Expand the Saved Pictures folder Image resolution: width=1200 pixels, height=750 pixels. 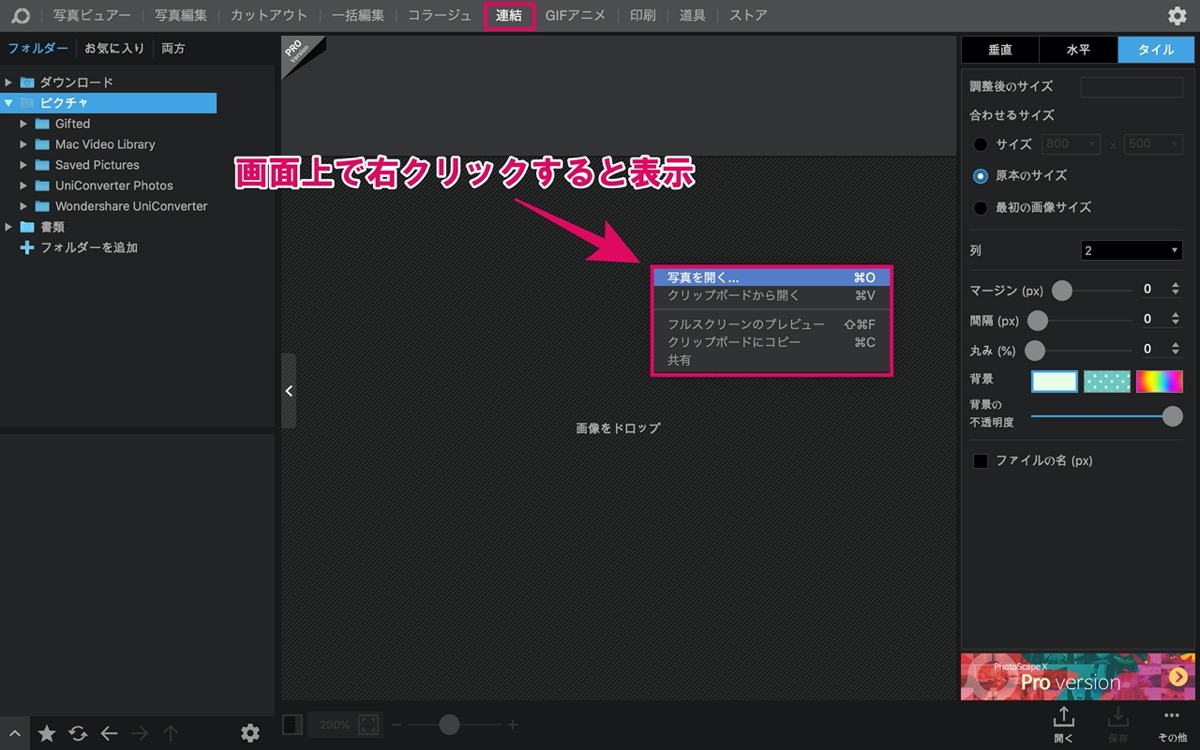tap(24, 165)
